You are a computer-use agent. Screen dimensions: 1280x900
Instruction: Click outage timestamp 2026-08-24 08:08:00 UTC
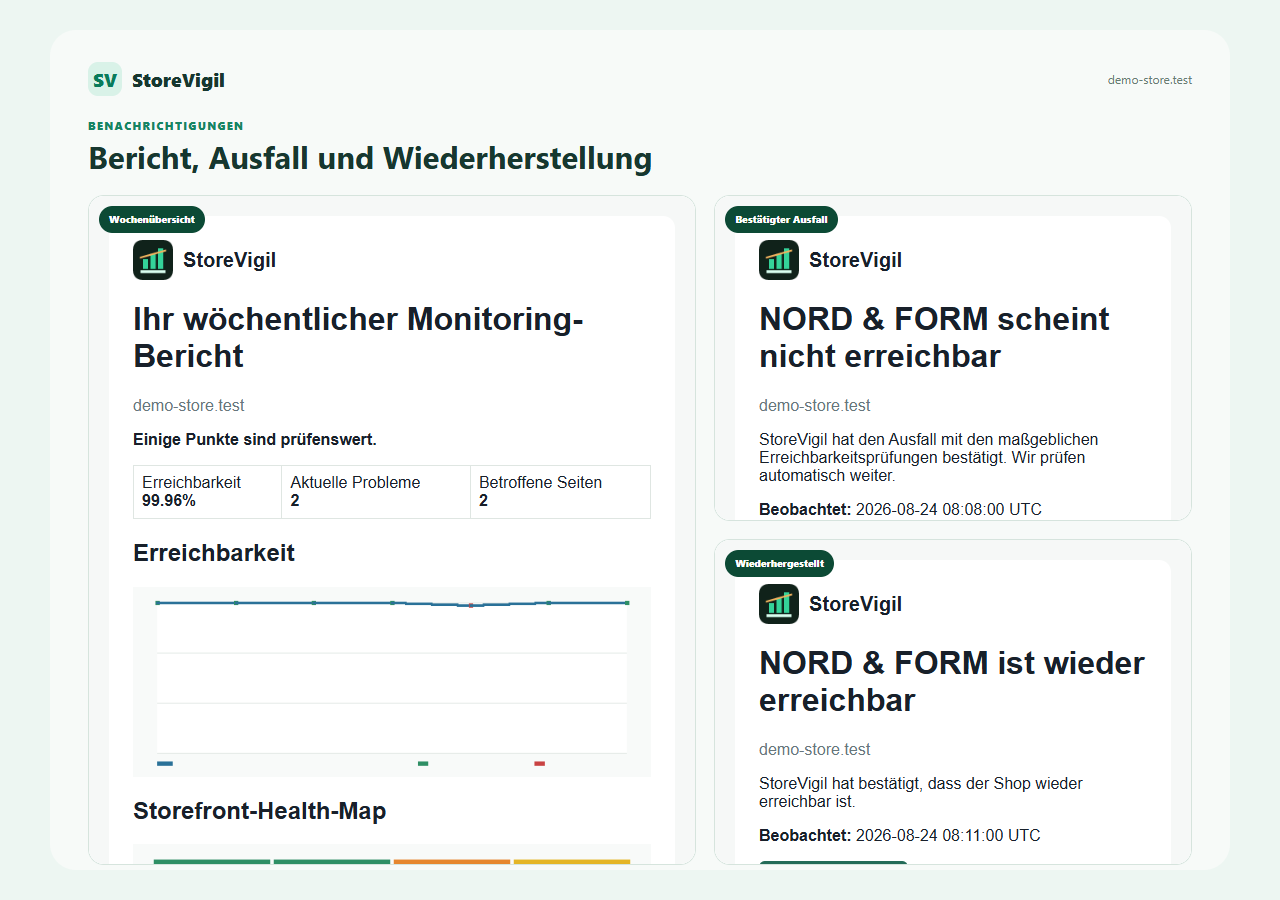click(x=949, y=510)
